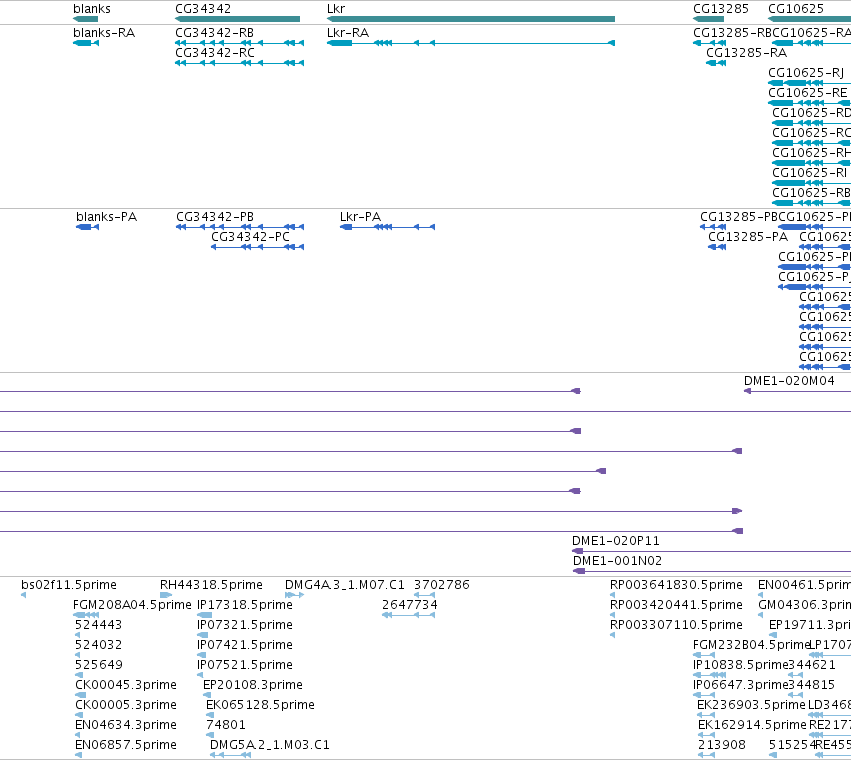Open the EK236903.5prime label

(x=752, y=705)
